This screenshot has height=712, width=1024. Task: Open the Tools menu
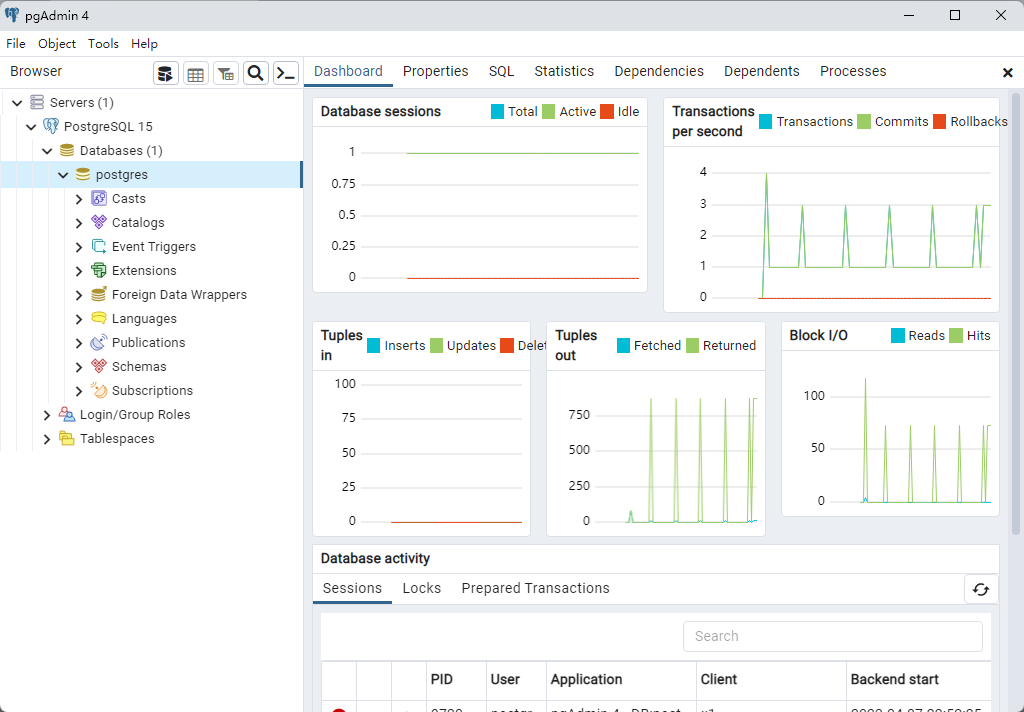(x=103, y=44)
